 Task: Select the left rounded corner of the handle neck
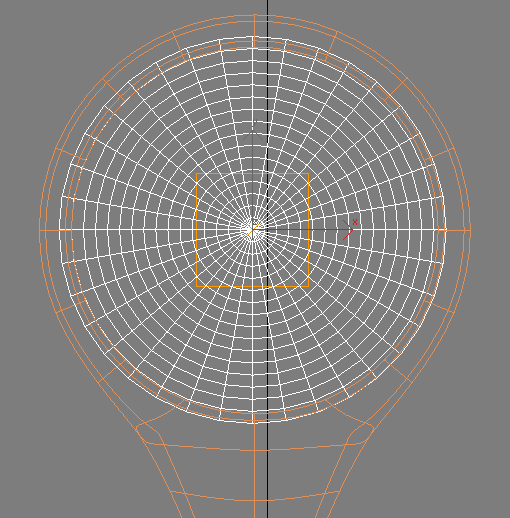(x=139, y=428)
